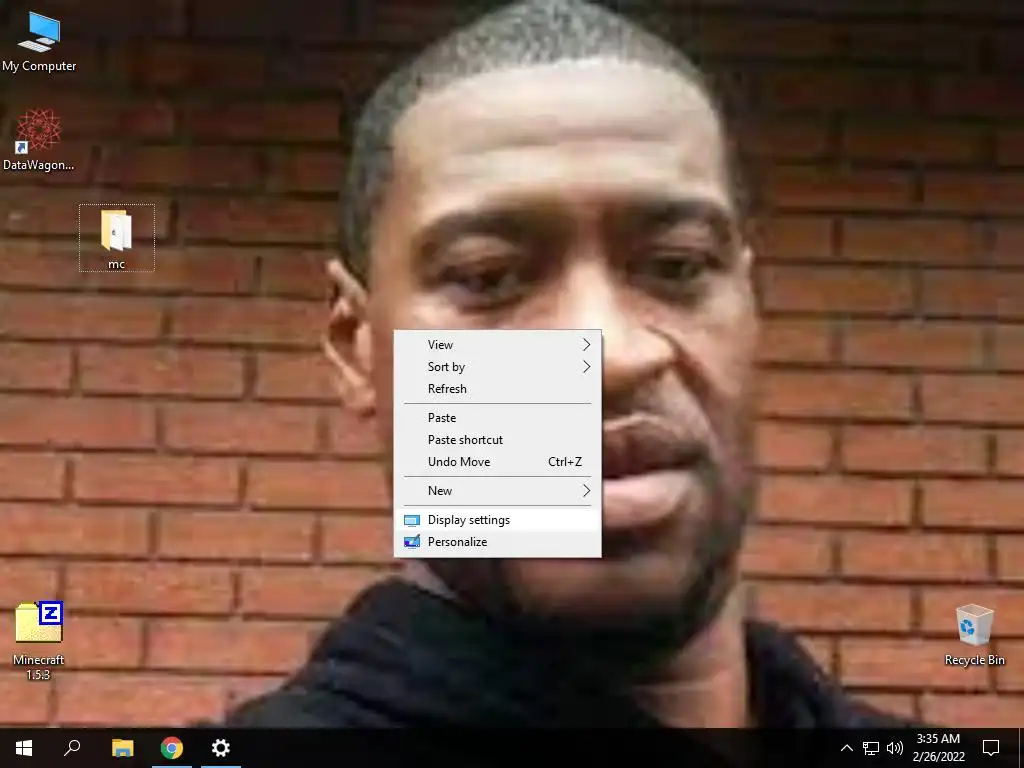1024x768 pixels.
Task: Open Settings gear in taskbar
Action: [221, 748]
